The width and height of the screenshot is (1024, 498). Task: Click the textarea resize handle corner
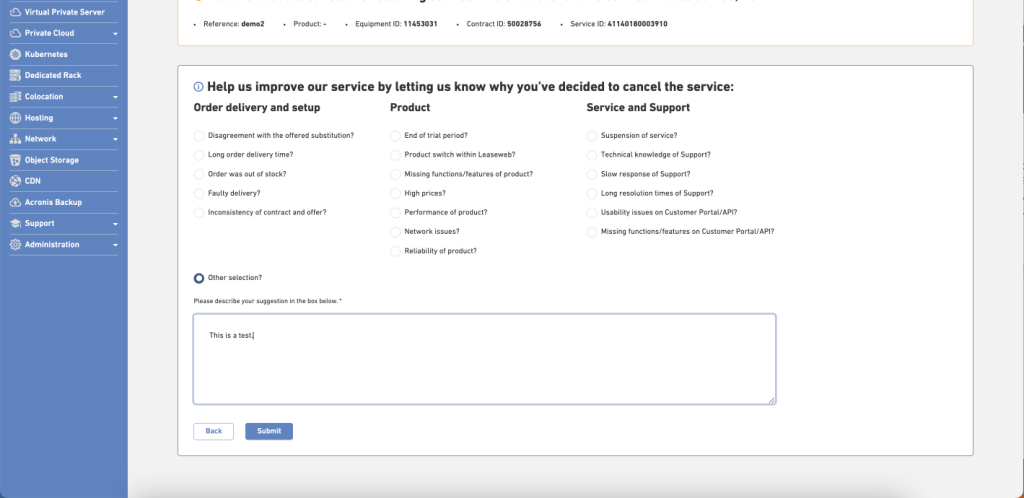click(771, 400)
